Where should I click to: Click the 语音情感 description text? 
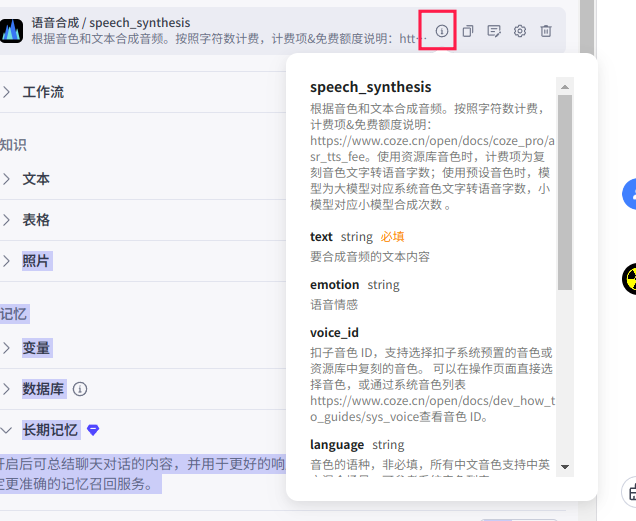[334, 305]
